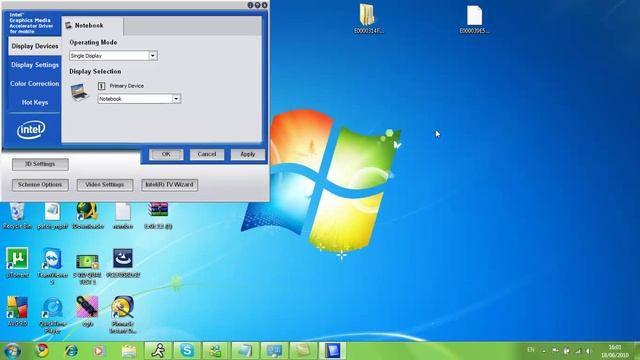Click the network signal icon in system tray
Viewport: 640px width, 360px height.
(x=578, y=351)
